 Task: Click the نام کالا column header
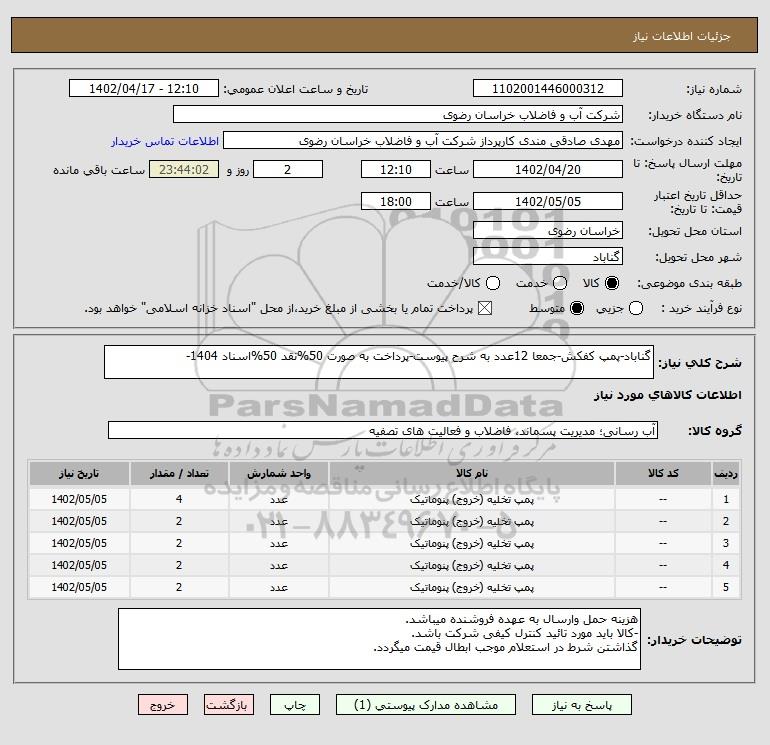pos(471,473)
